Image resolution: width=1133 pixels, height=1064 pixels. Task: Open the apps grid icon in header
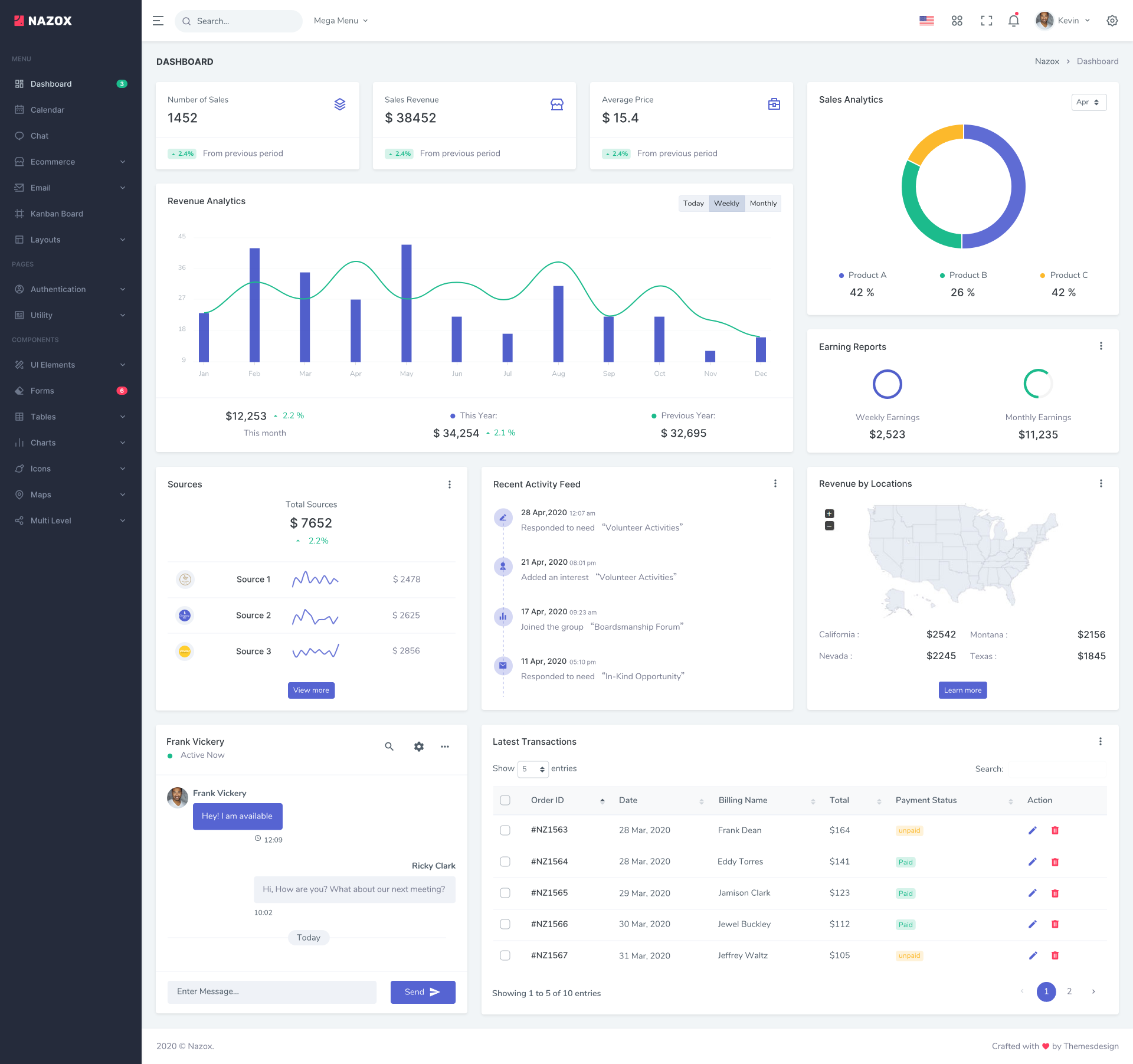point(957,21)
